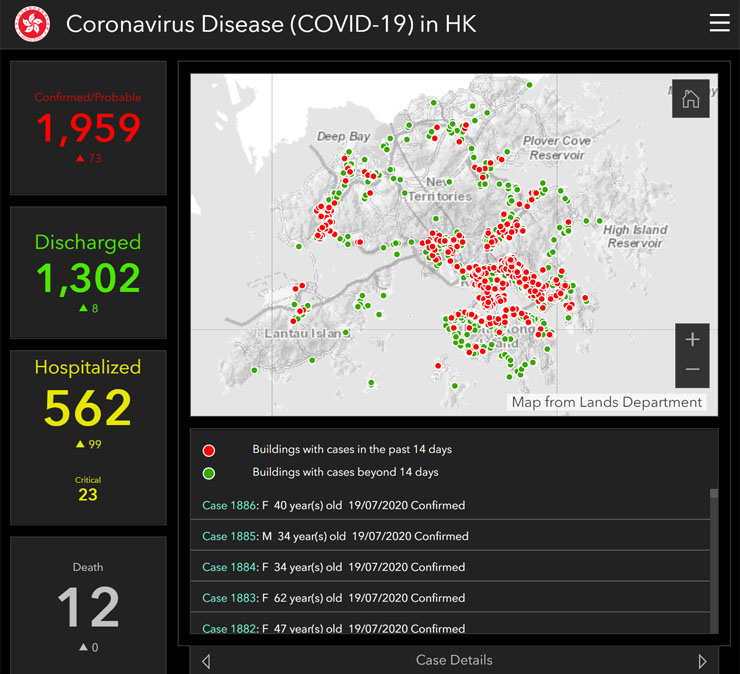Click the case list scrollbar thumb
Screen dimensions: 740x674
(x=714, y=493)
